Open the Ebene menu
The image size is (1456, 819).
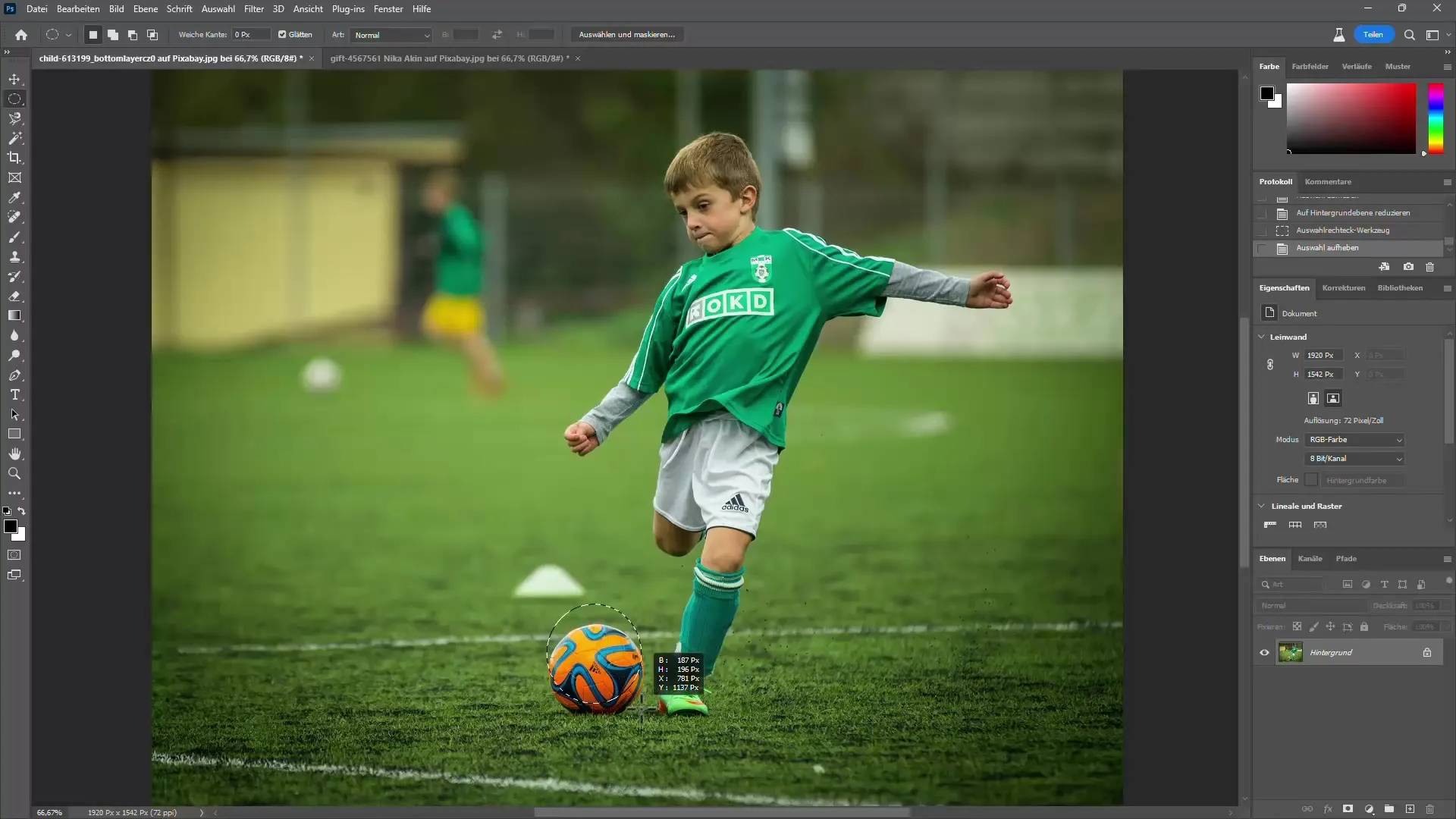coord(146,9)
